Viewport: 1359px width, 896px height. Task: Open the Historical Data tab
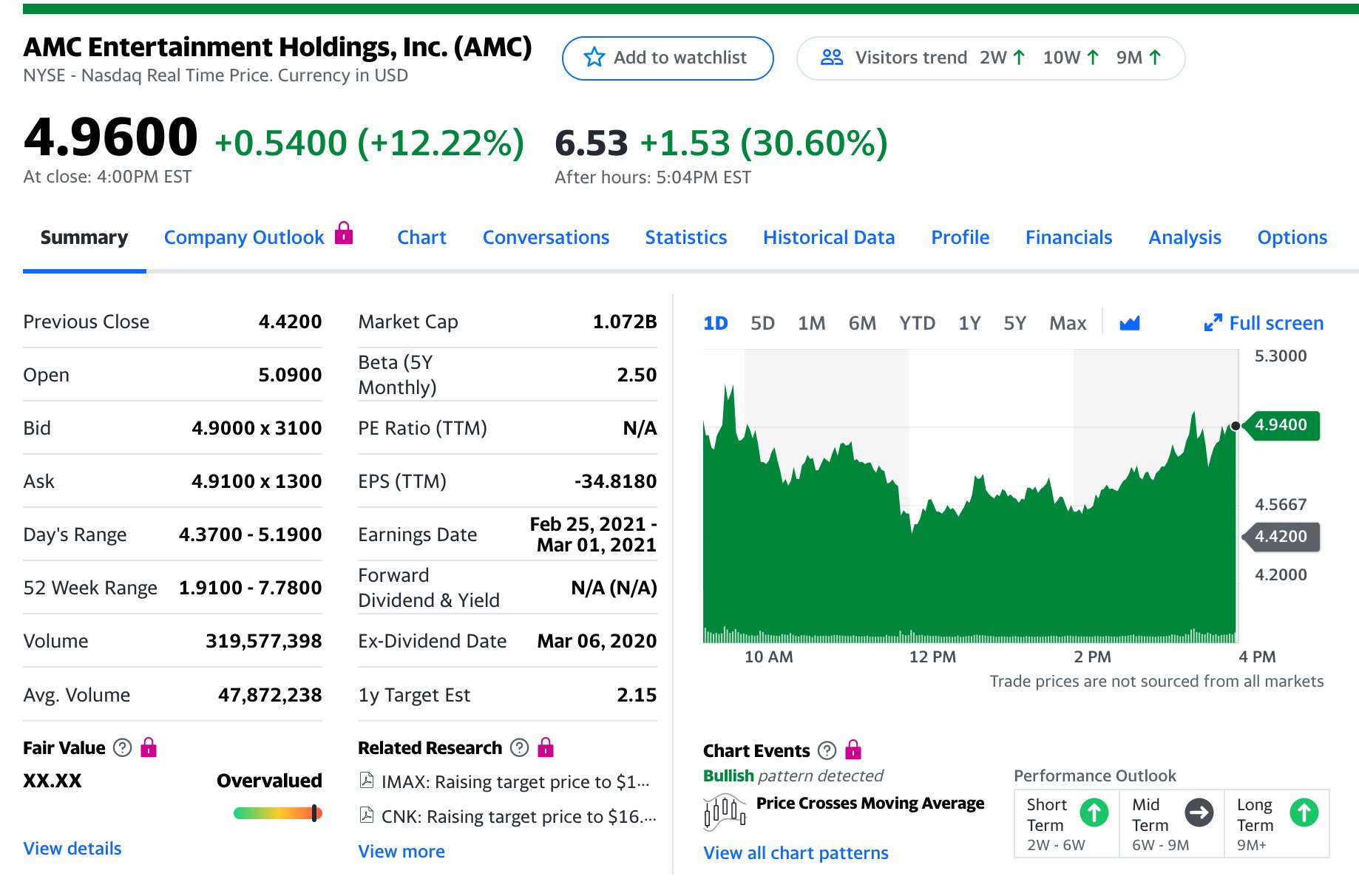tap(829, 237)
